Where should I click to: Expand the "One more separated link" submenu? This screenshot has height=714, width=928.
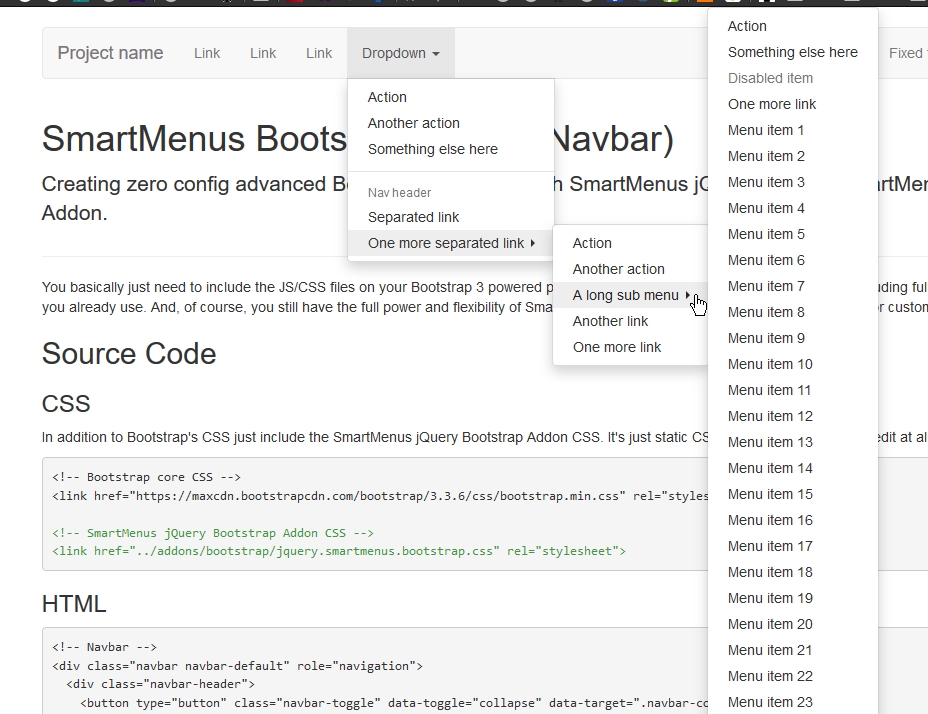(450, 243)
